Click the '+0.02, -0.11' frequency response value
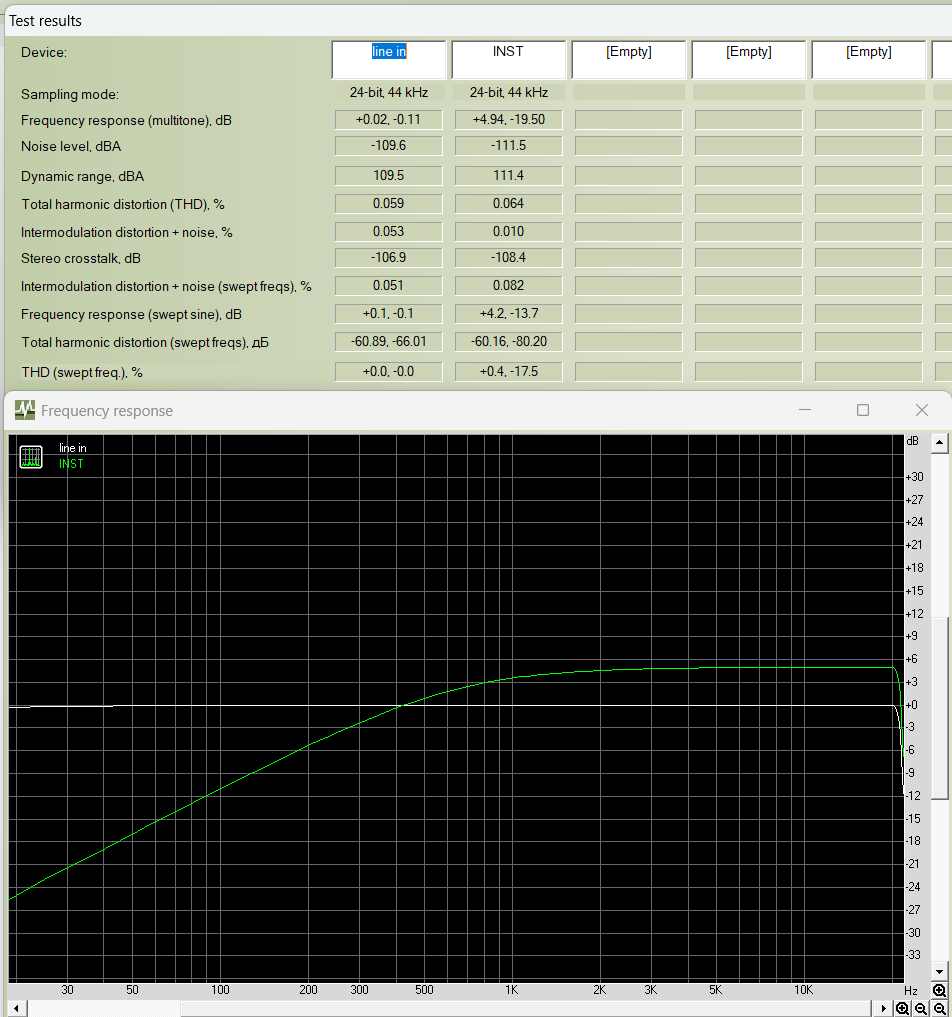Image resolution: width=952 pixels, height=1017 pixels. point(388,119)
